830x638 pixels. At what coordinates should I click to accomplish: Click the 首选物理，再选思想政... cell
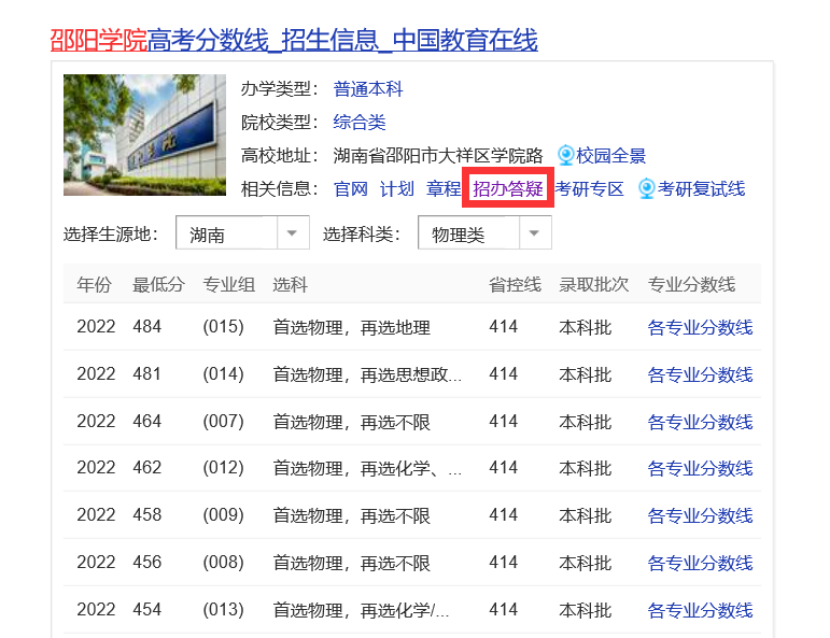(367, 375)
